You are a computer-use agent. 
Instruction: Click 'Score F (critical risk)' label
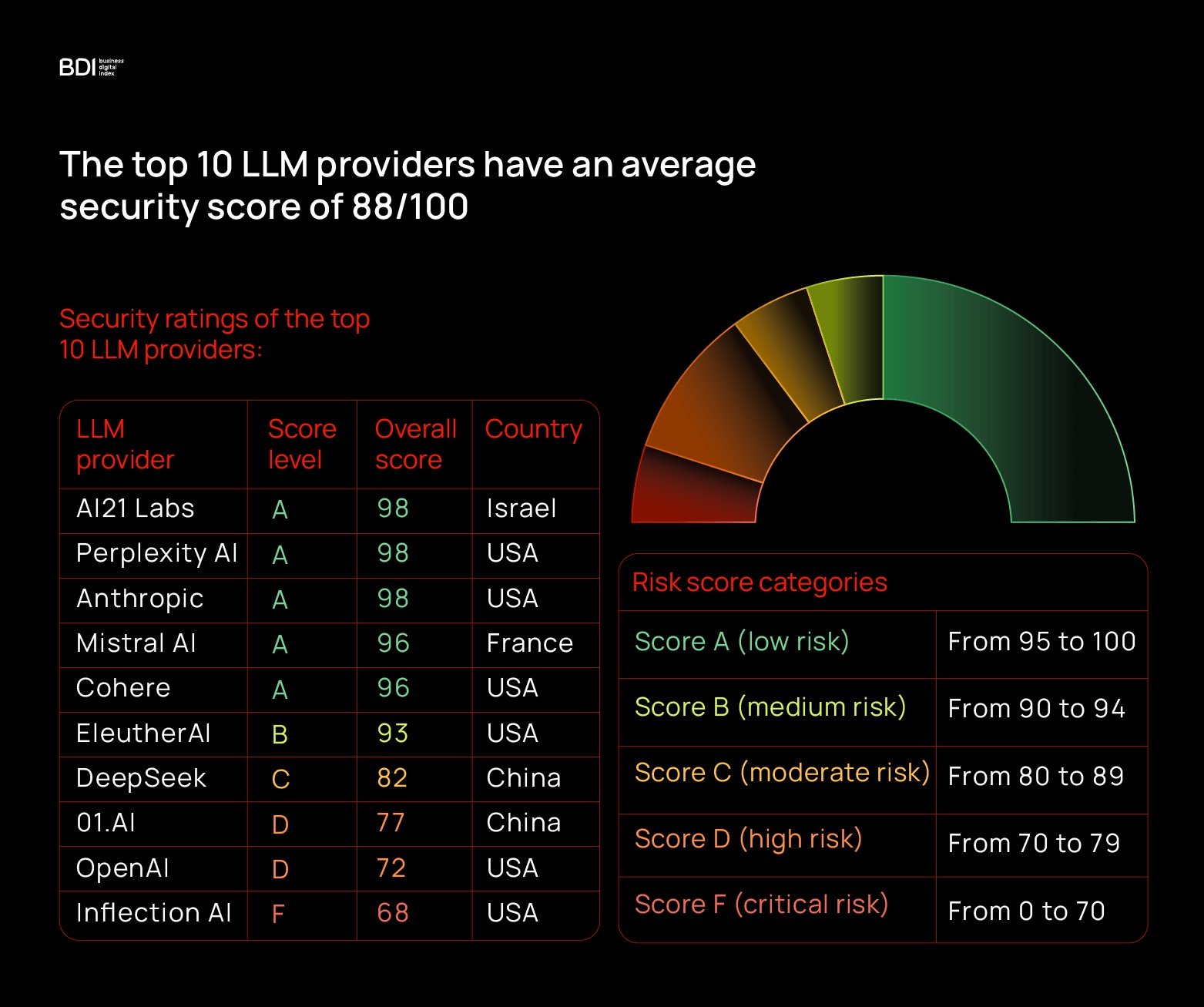click(761, 904)
